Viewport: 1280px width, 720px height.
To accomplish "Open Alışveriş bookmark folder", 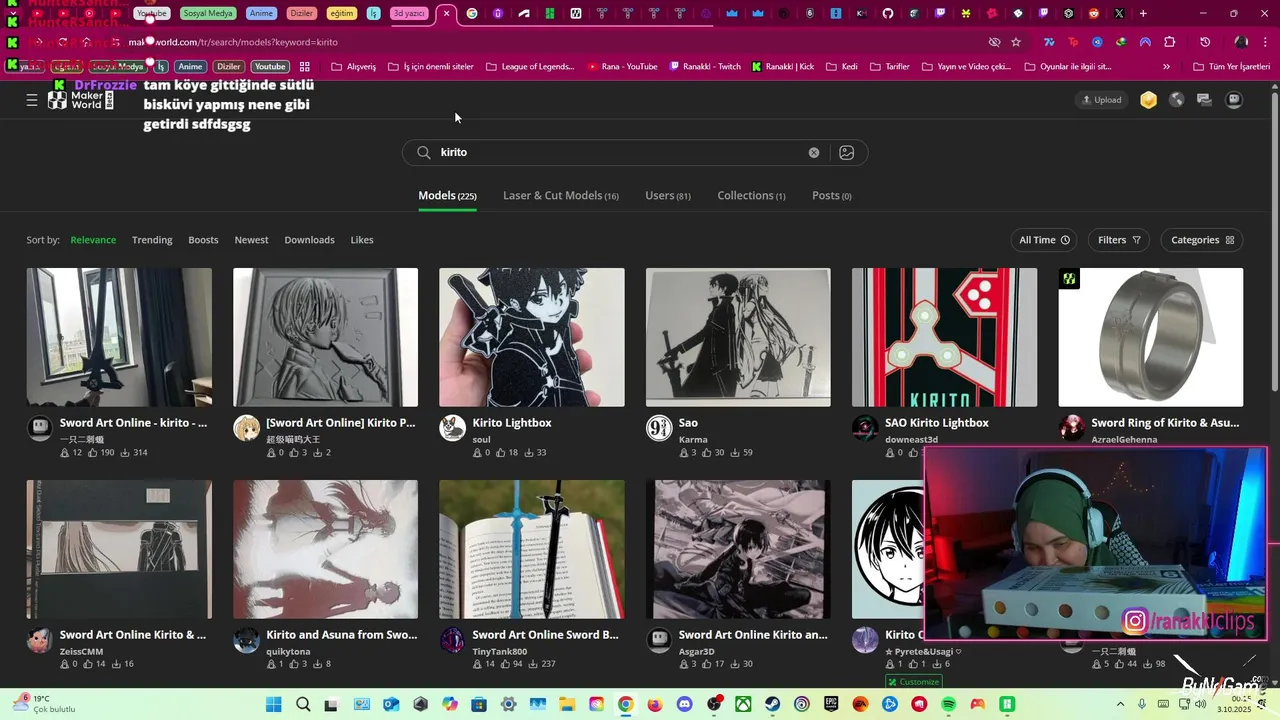I will [x=354, y=67].
